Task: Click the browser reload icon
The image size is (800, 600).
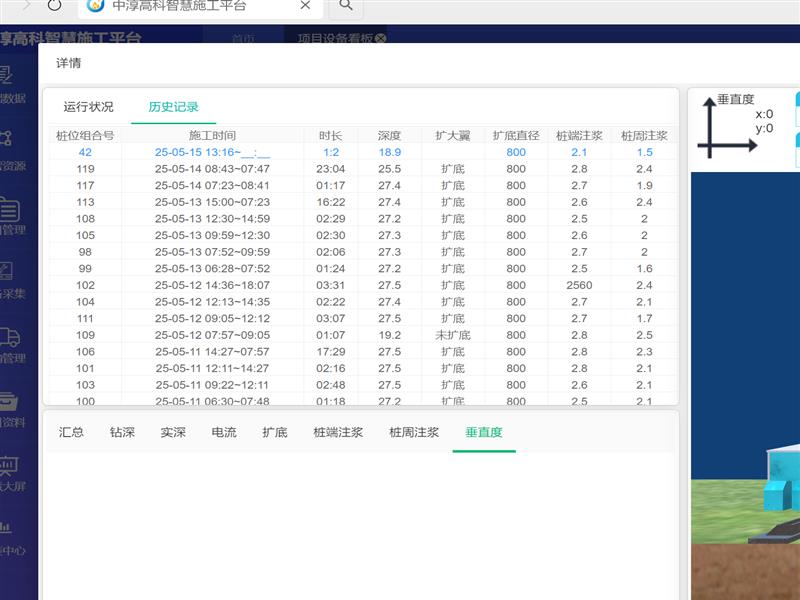Action: point(54,6)
